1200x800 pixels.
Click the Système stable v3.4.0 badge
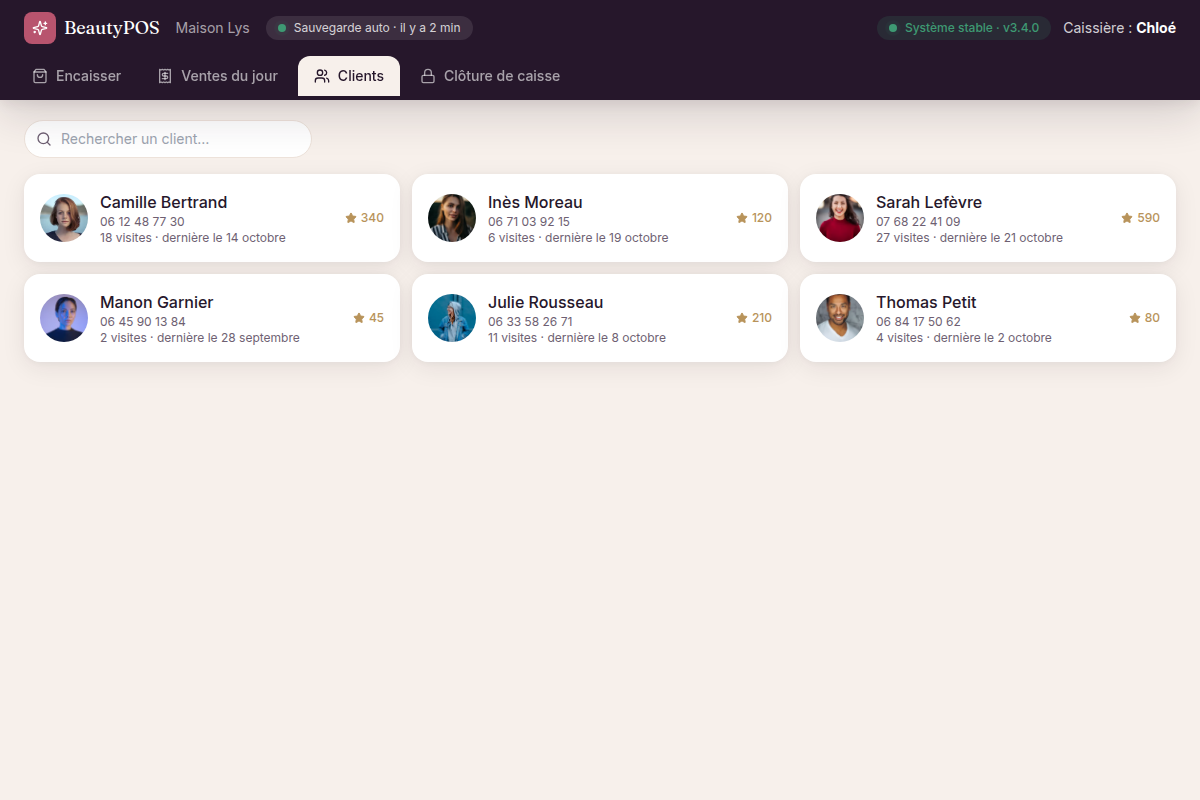[964, 28]
